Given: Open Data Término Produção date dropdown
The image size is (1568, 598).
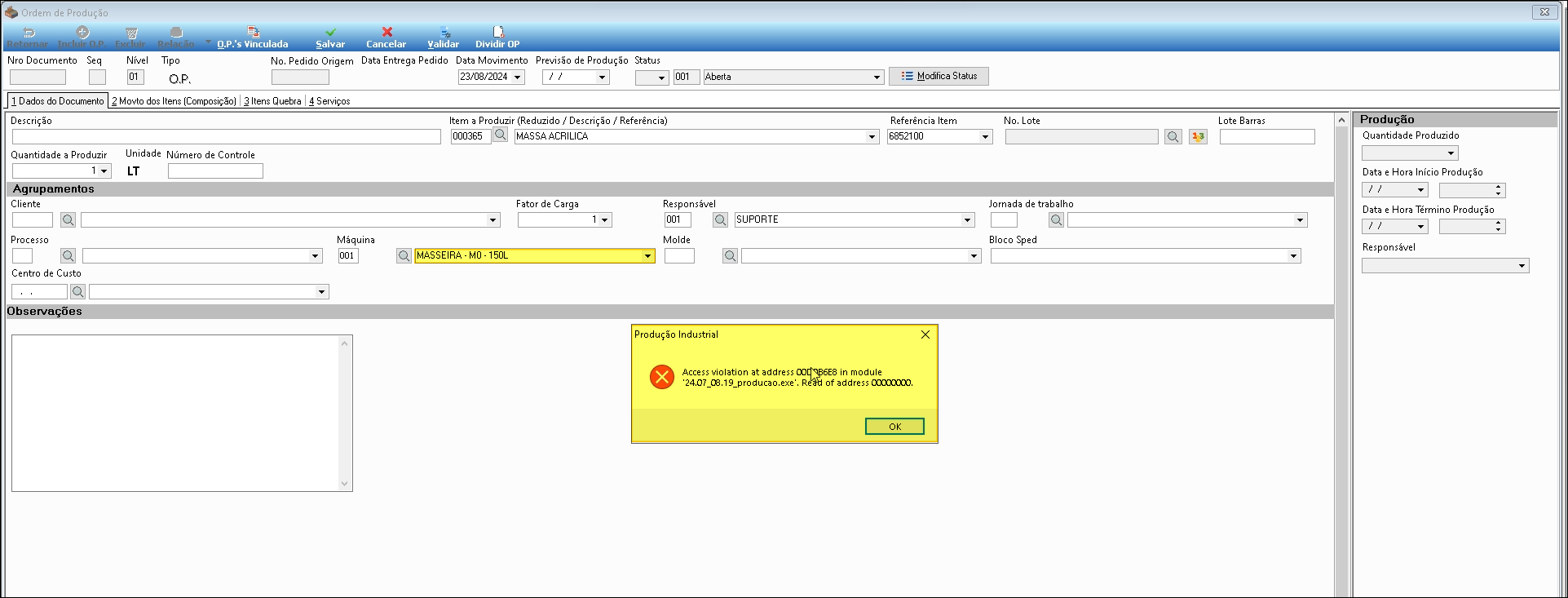Looking at the screenshot, I should (x=1420, y=227).
